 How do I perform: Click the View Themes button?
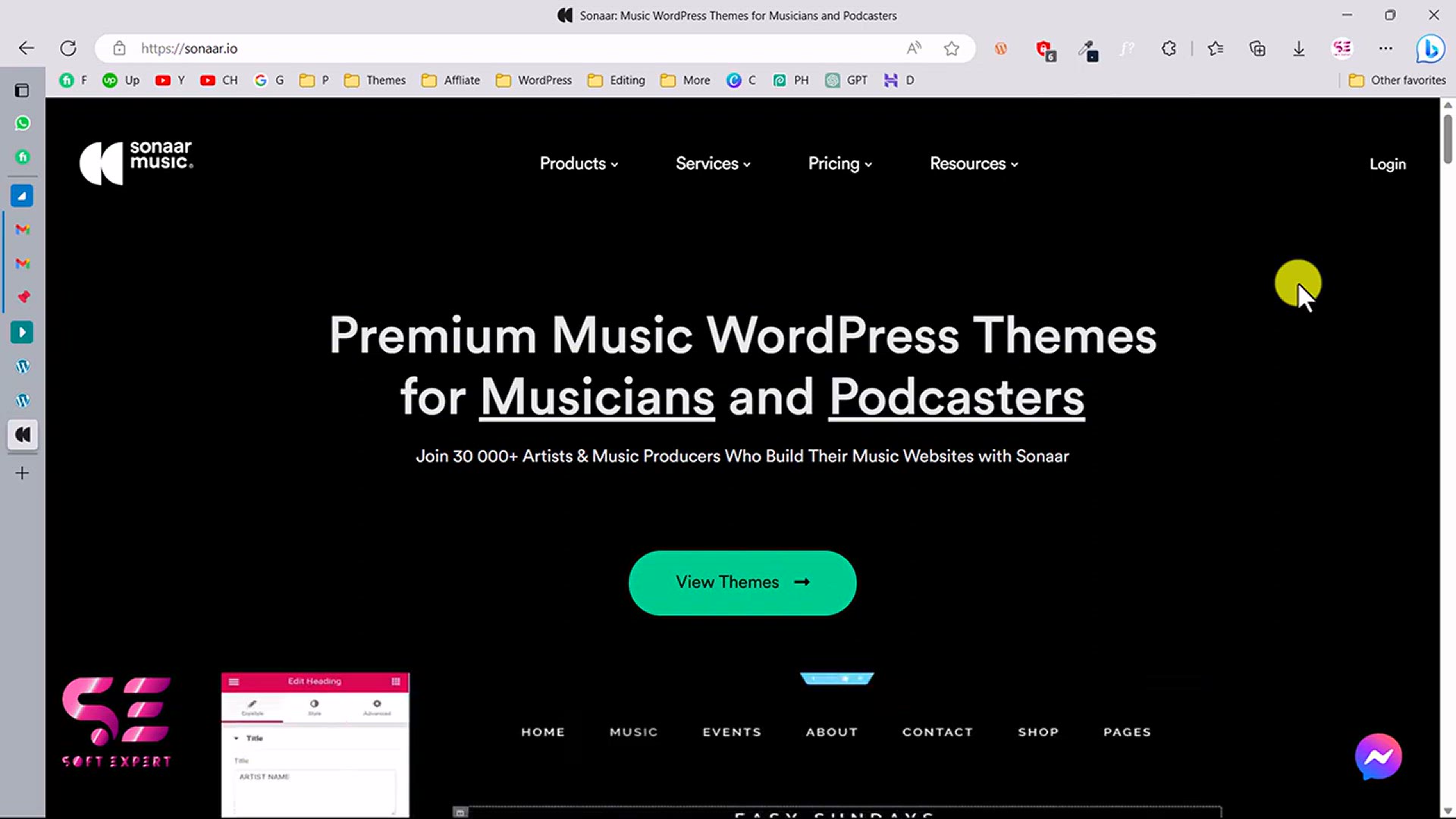click(x=742, y=582)
